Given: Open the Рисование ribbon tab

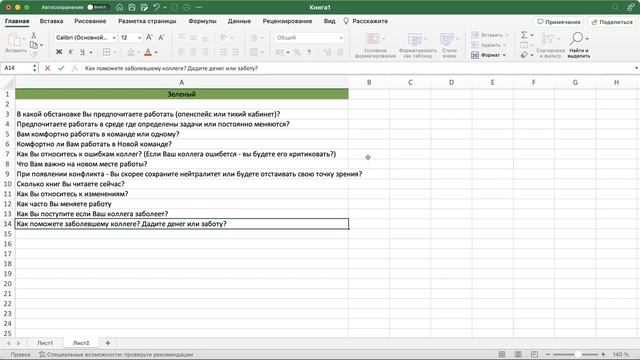Looking at the screenshot, I should pos(90,21).
